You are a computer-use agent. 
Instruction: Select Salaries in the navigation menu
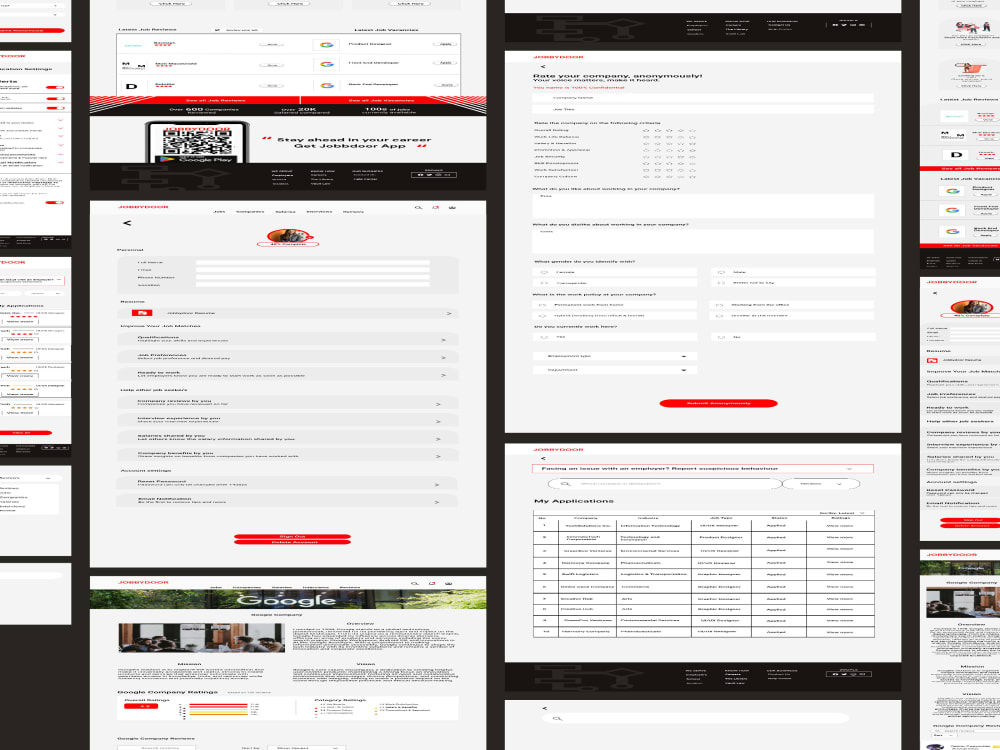pos(286,212)
